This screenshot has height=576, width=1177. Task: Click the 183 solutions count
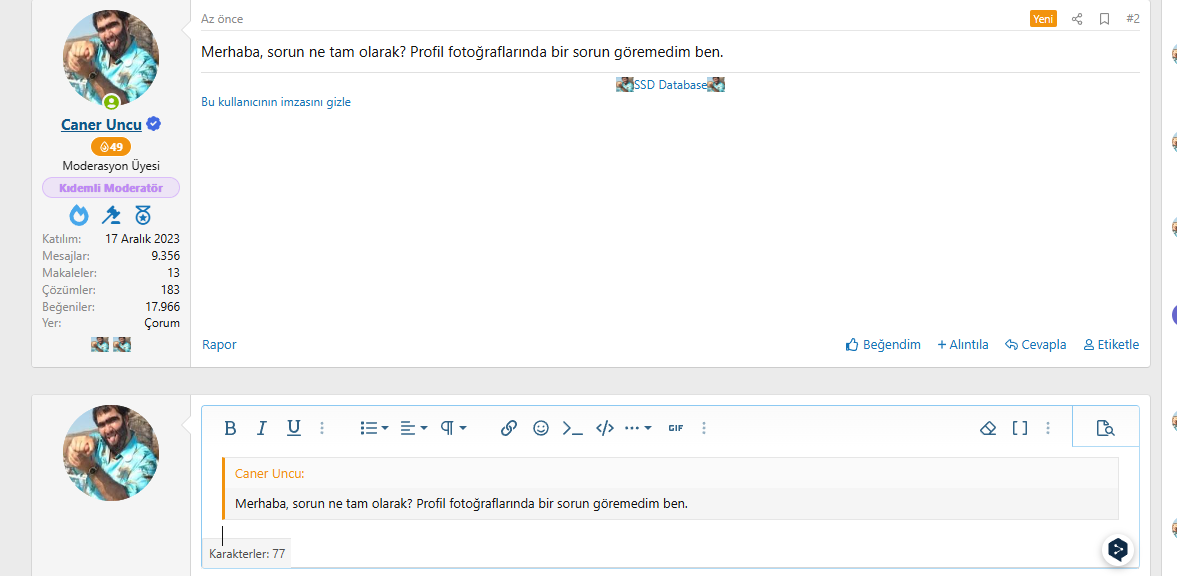(x=170, y=290)
